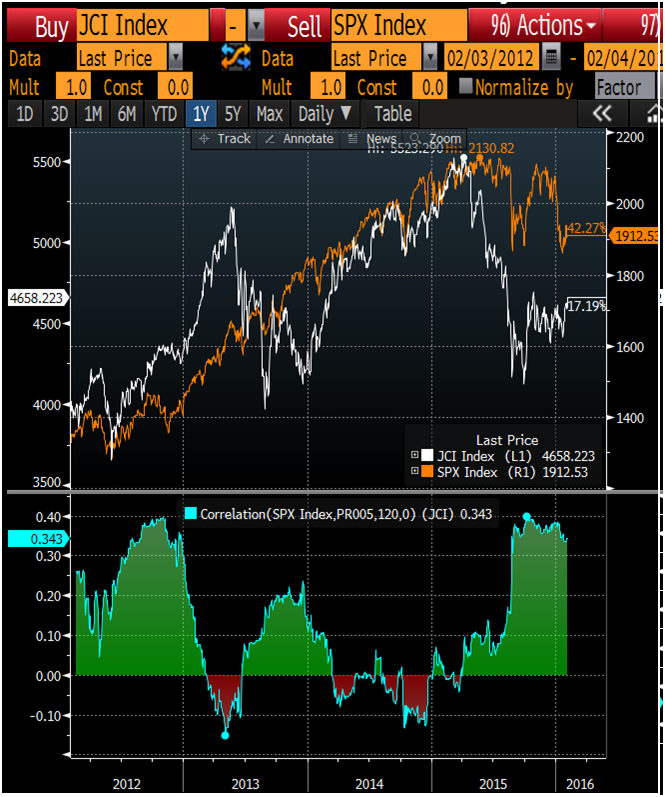This screenshot has height=797, width=665.
Task: Click the 42.27% return label
Action: point(586,228)
